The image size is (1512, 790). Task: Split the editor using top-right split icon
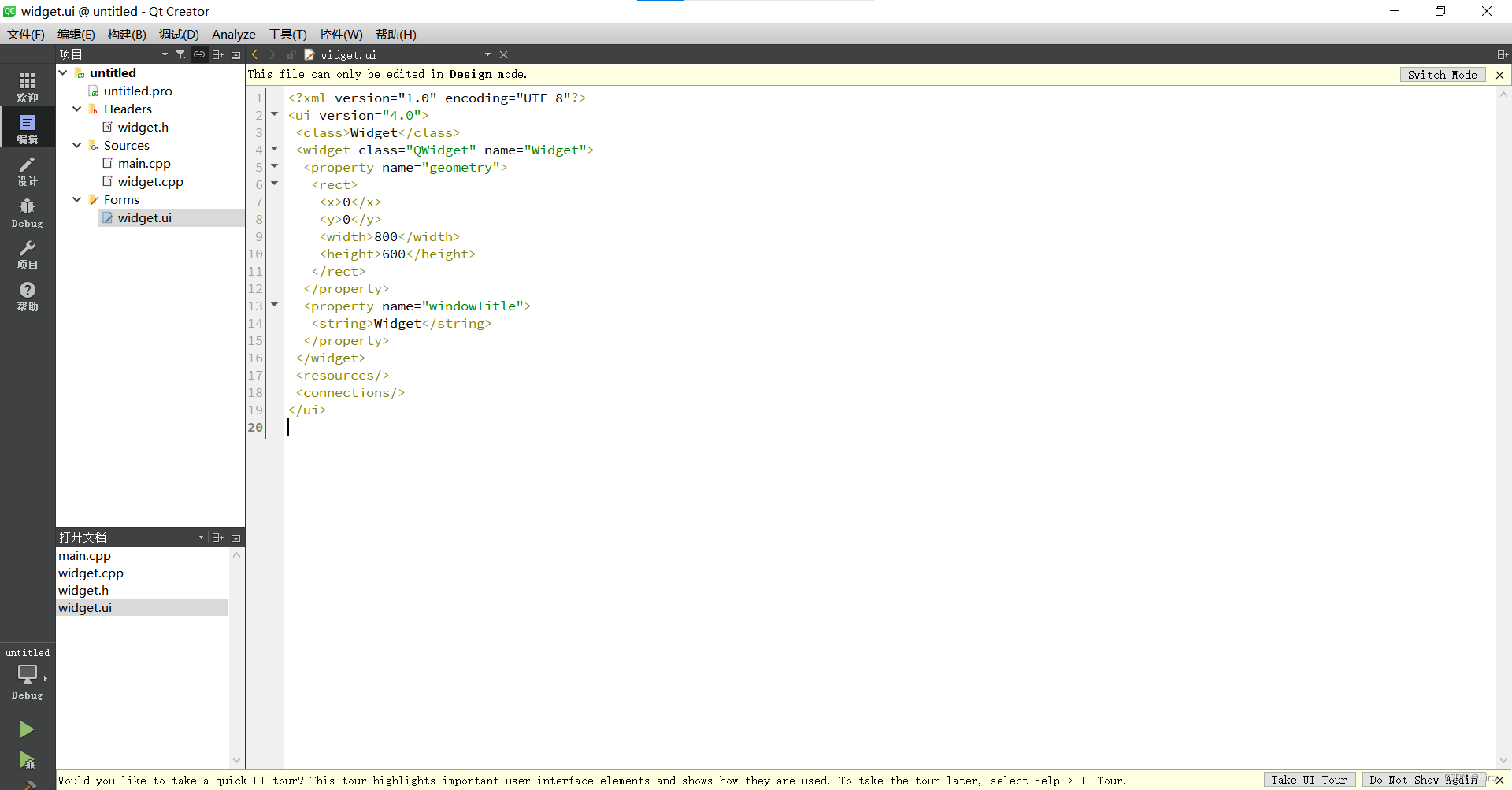pyautogui.click(x=1503, y=54)
